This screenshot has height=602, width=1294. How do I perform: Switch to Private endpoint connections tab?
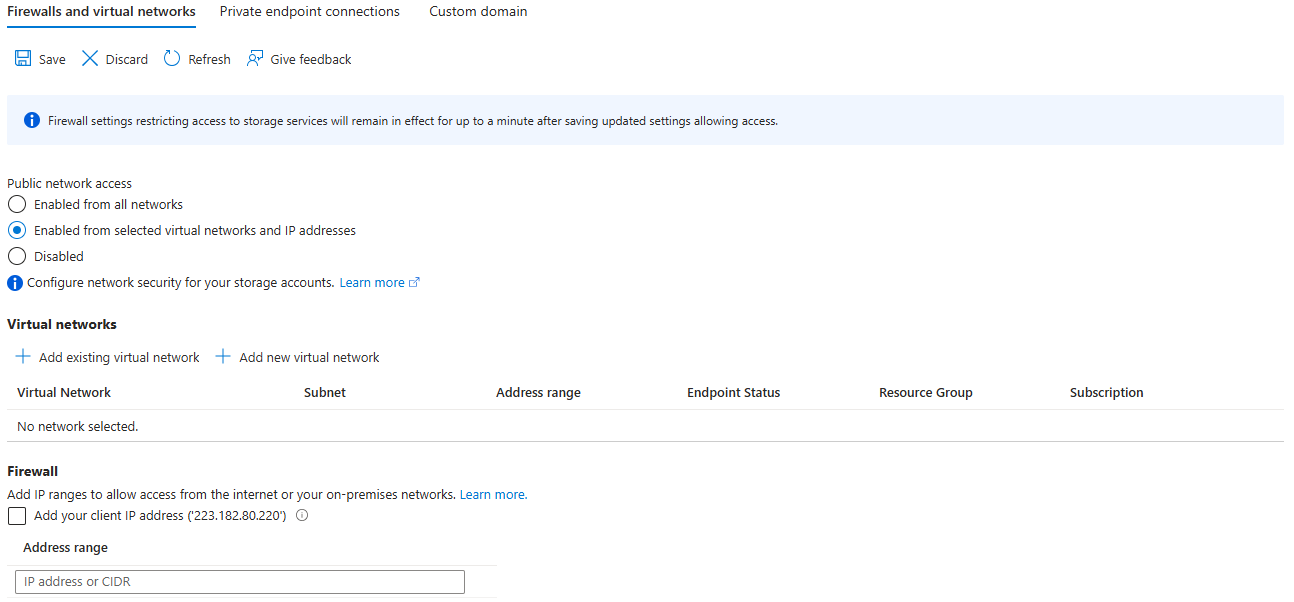point(309,12)
